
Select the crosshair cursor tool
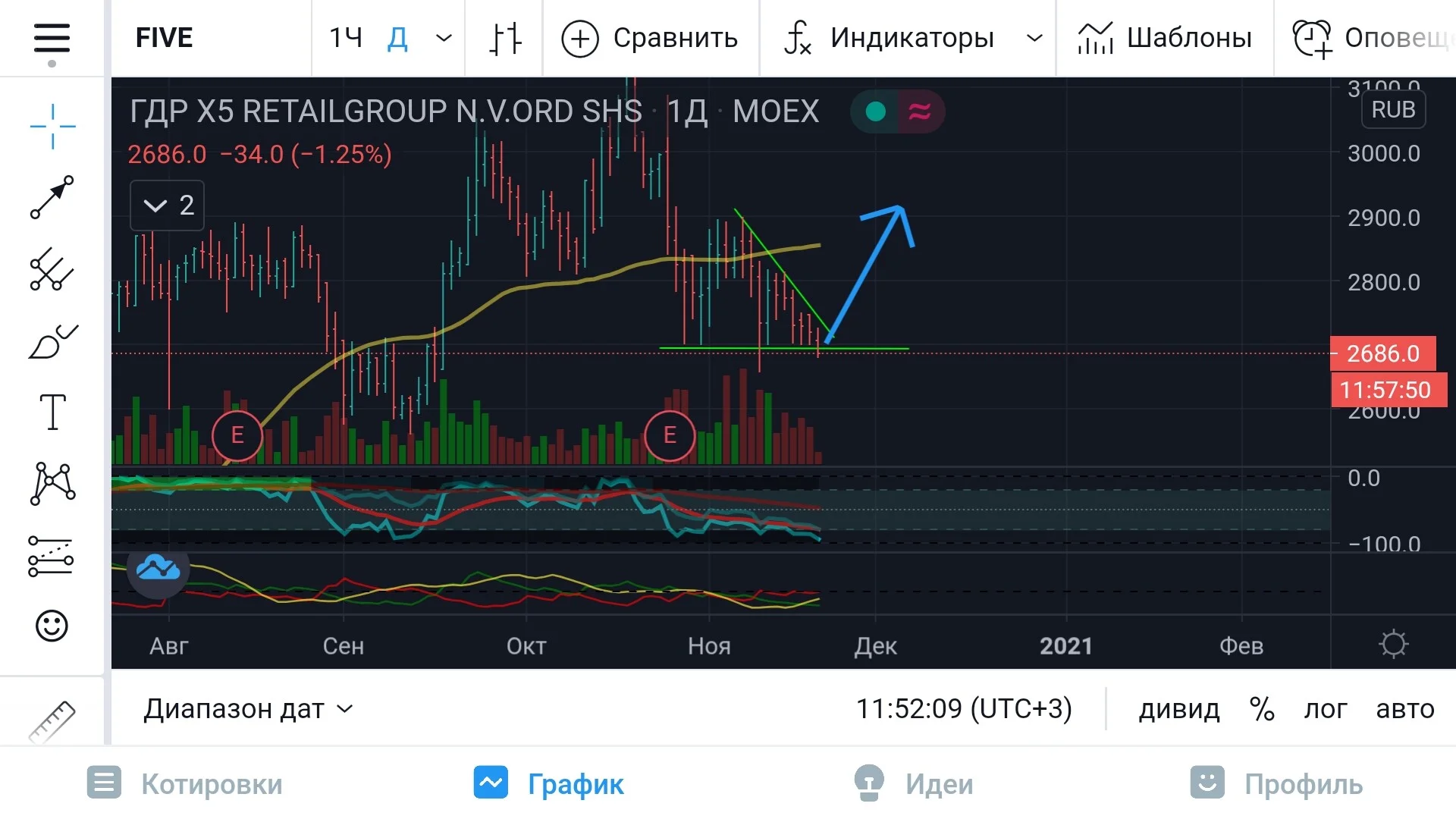52,126
